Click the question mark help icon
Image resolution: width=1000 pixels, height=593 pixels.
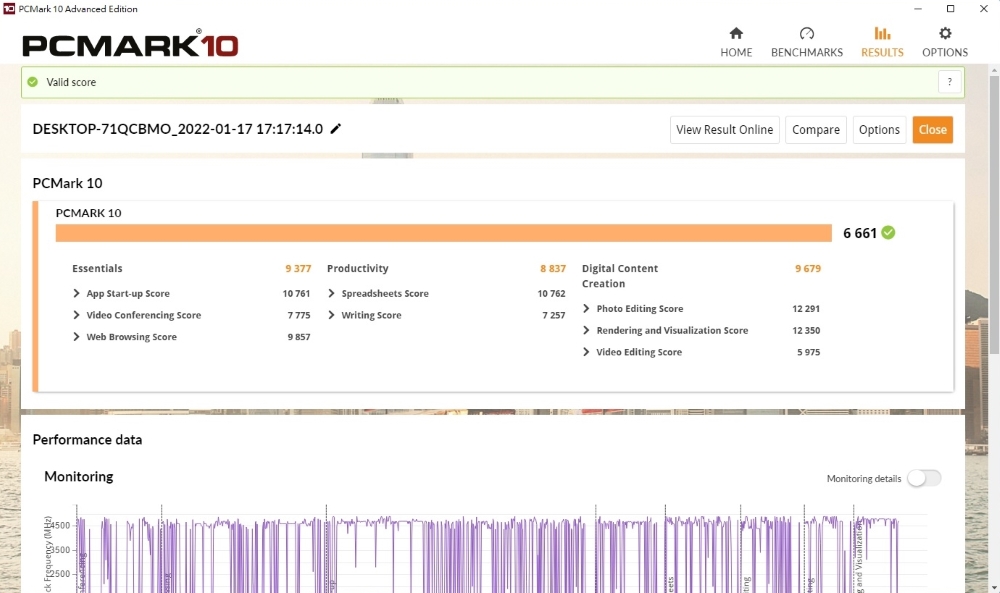(949, 82)
